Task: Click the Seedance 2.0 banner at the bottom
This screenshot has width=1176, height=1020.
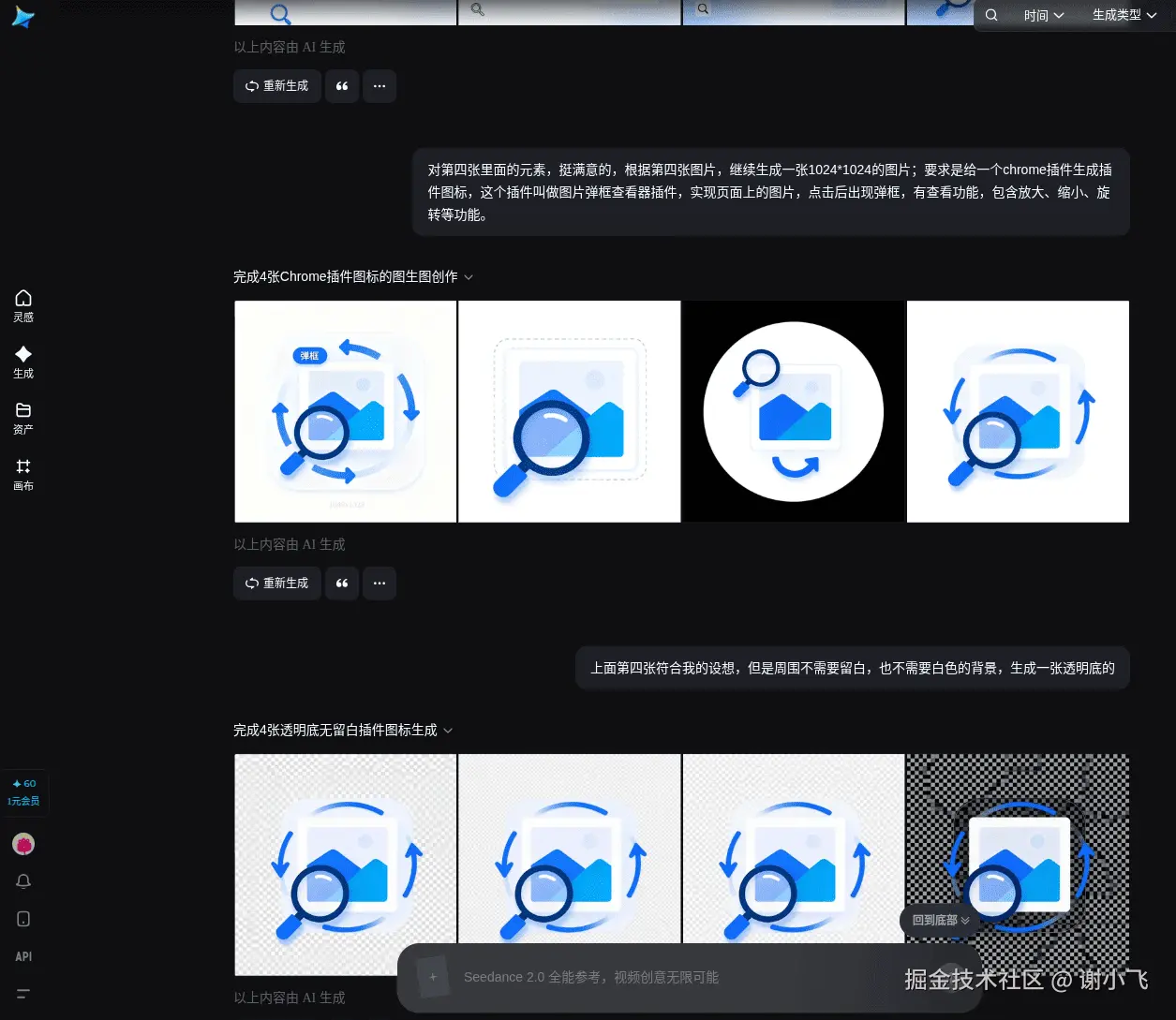Action: [x=689, y=977]
